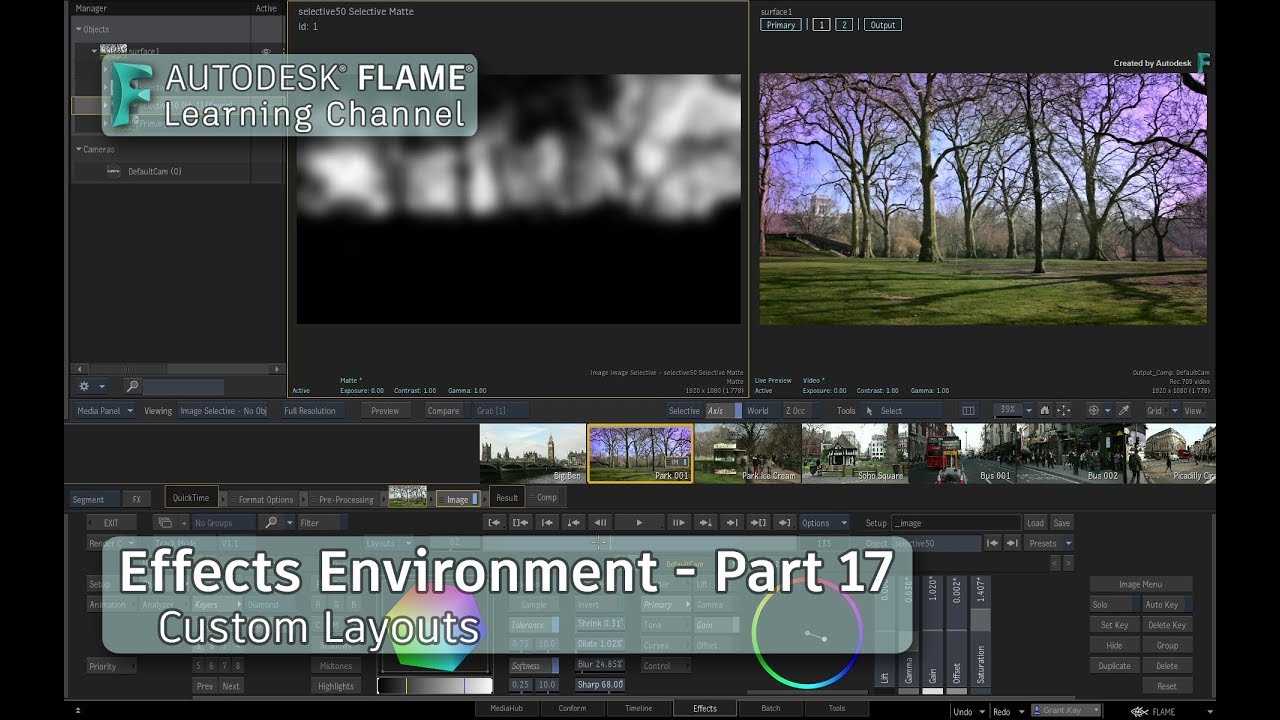Screen dimensions: 1280x720
Task: Click next object arrow beside selective50
Action: (x=1012, y=543)
